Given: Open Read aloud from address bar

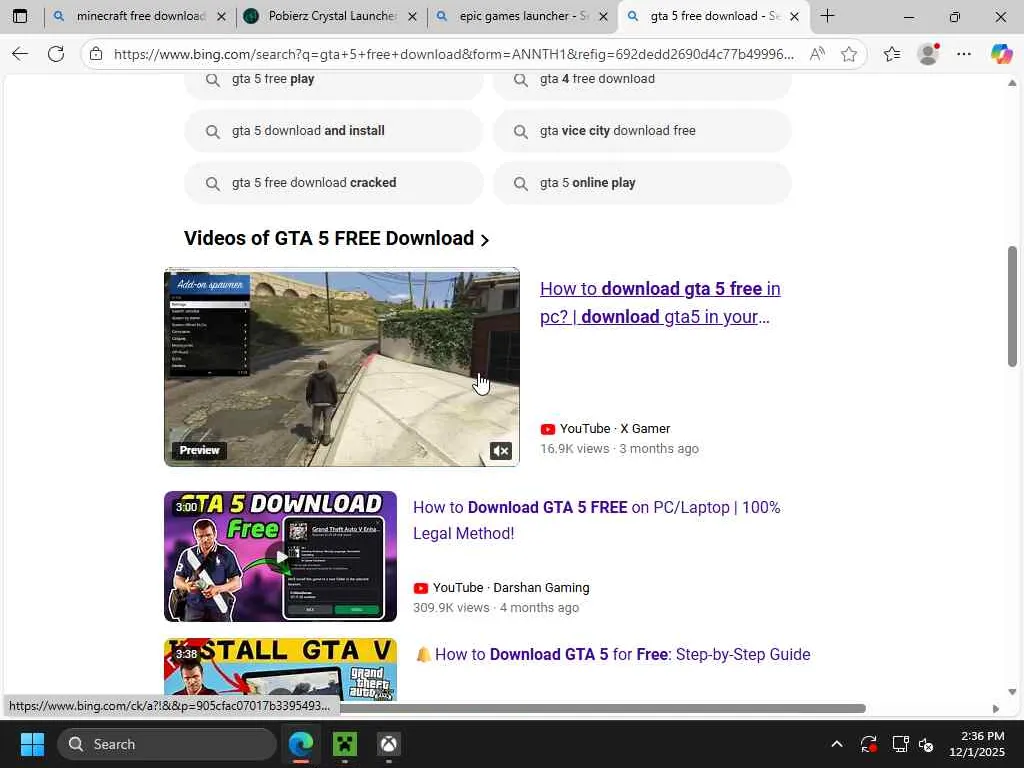Looking at the screenshot, I should coord(817,54).
